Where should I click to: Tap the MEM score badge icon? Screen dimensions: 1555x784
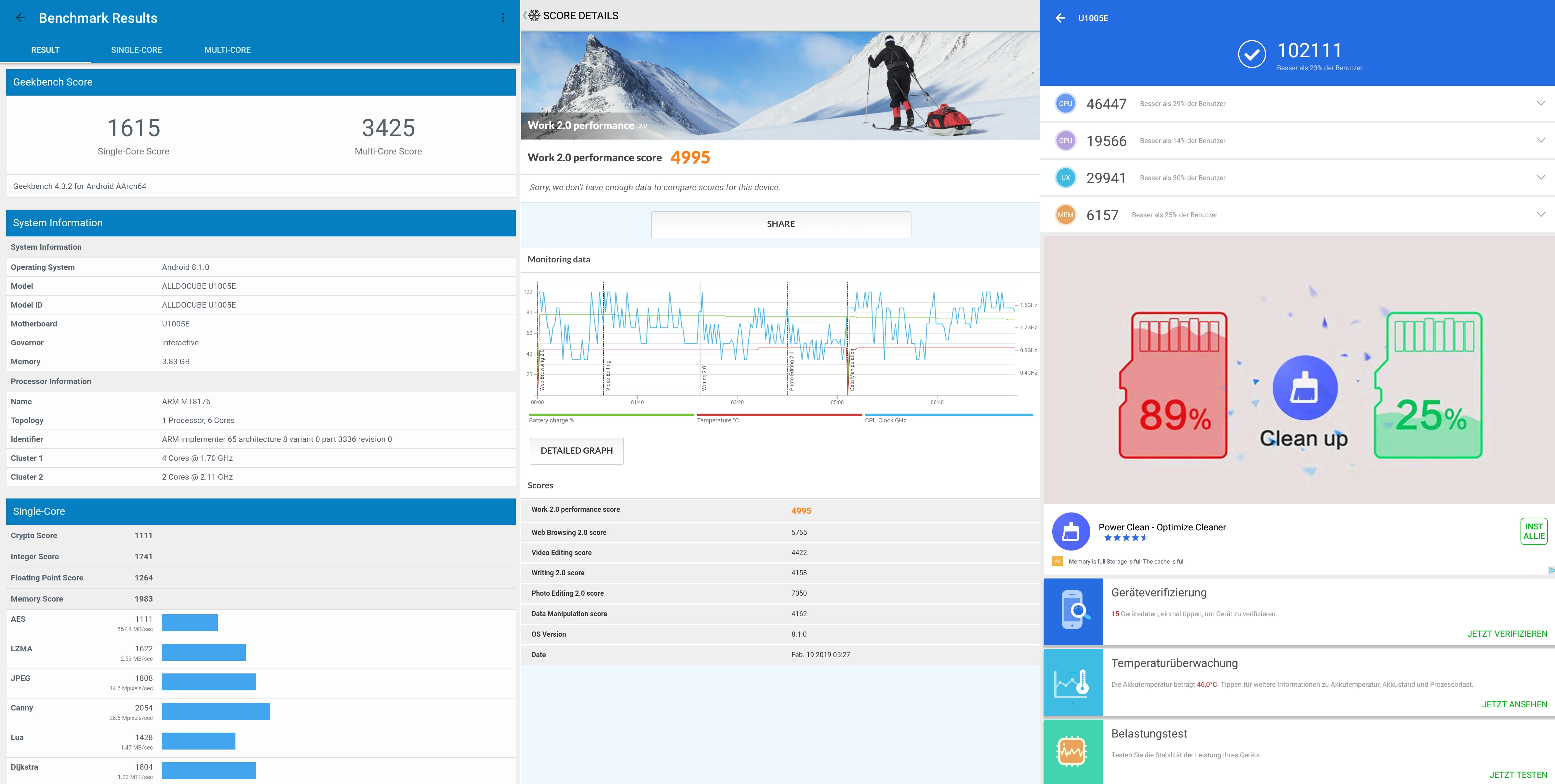point(1065,215)
